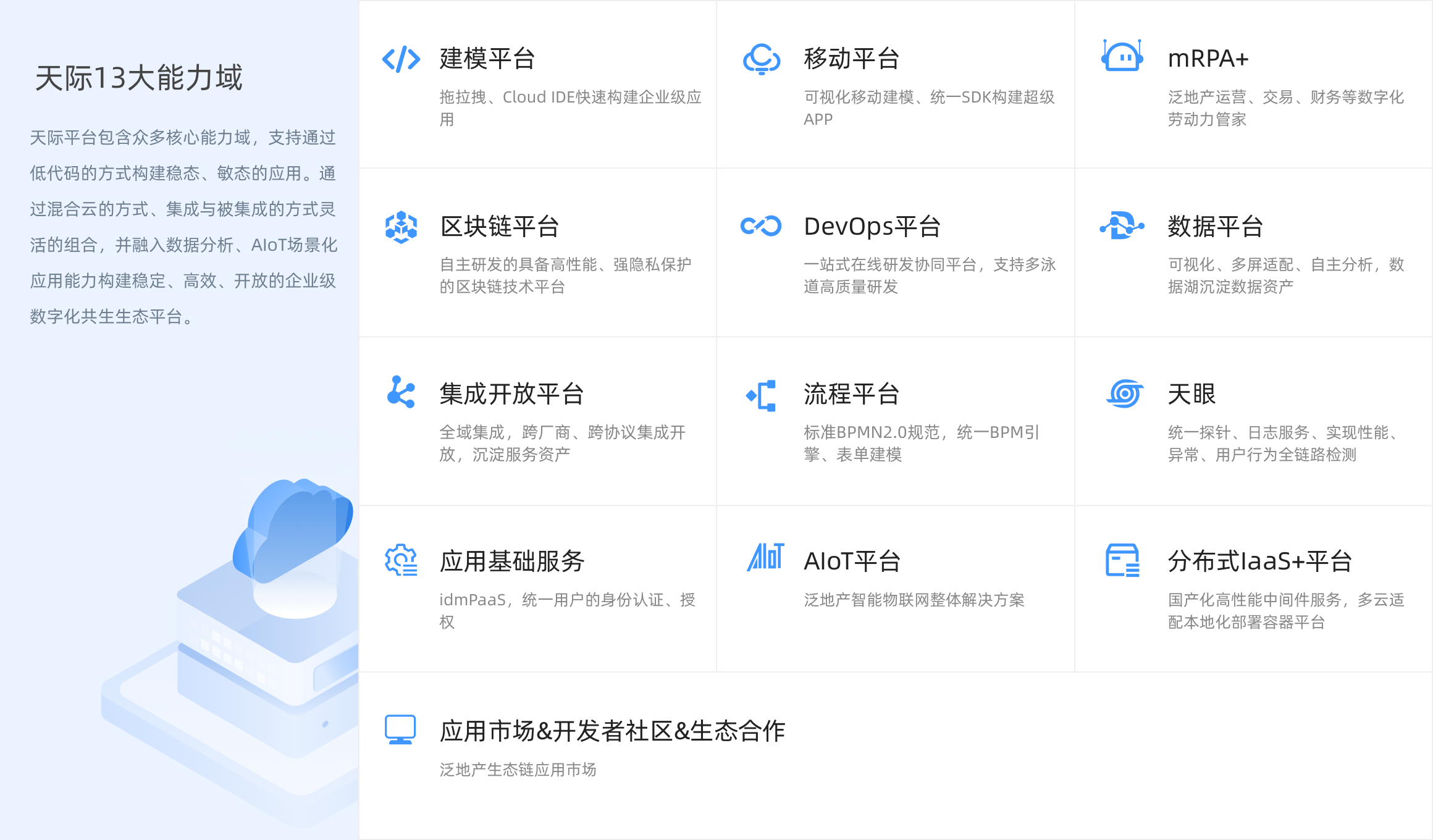
Task: Click the cloud icon beside 移动平台
Action: [x=761, y=59]
